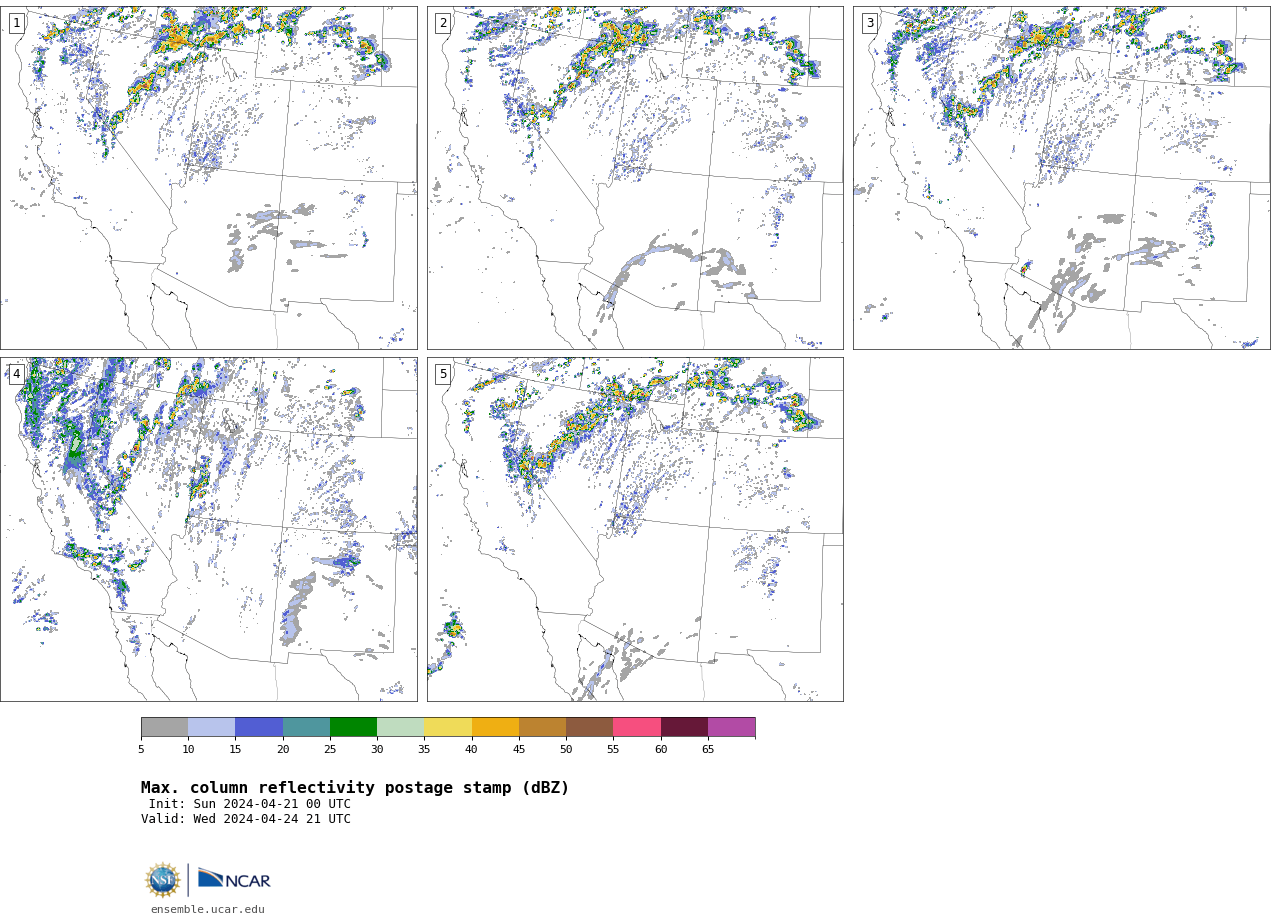The image size is (1280, 920).
Task: Click the ensemble.ucar.edu text
Action: (208, 910)
